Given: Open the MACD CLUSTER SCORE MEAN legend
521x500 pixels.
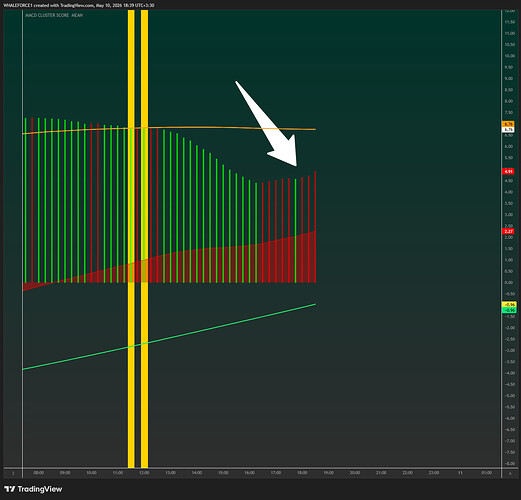Looking at the screenshot, I should click(x=54, y=15).
